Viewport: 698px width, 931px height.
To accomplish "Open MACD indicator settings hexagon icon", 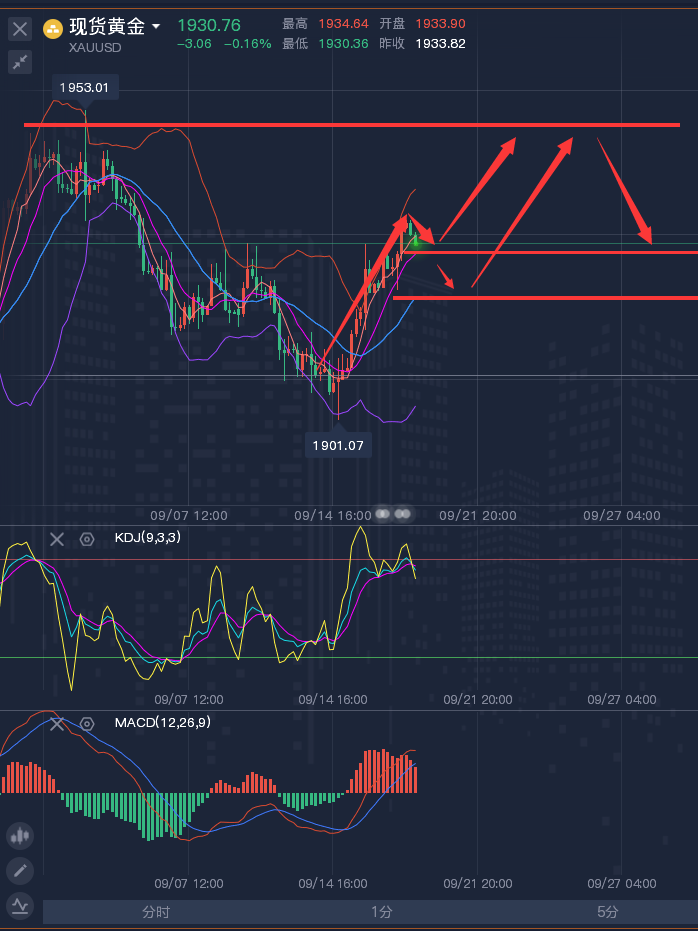I will click(x=87, y=724).
